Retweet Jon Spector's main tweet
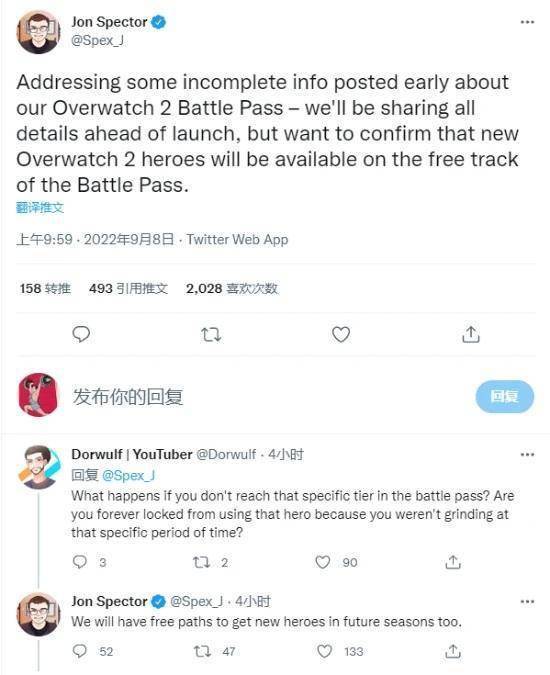 (x=211, y=334)
